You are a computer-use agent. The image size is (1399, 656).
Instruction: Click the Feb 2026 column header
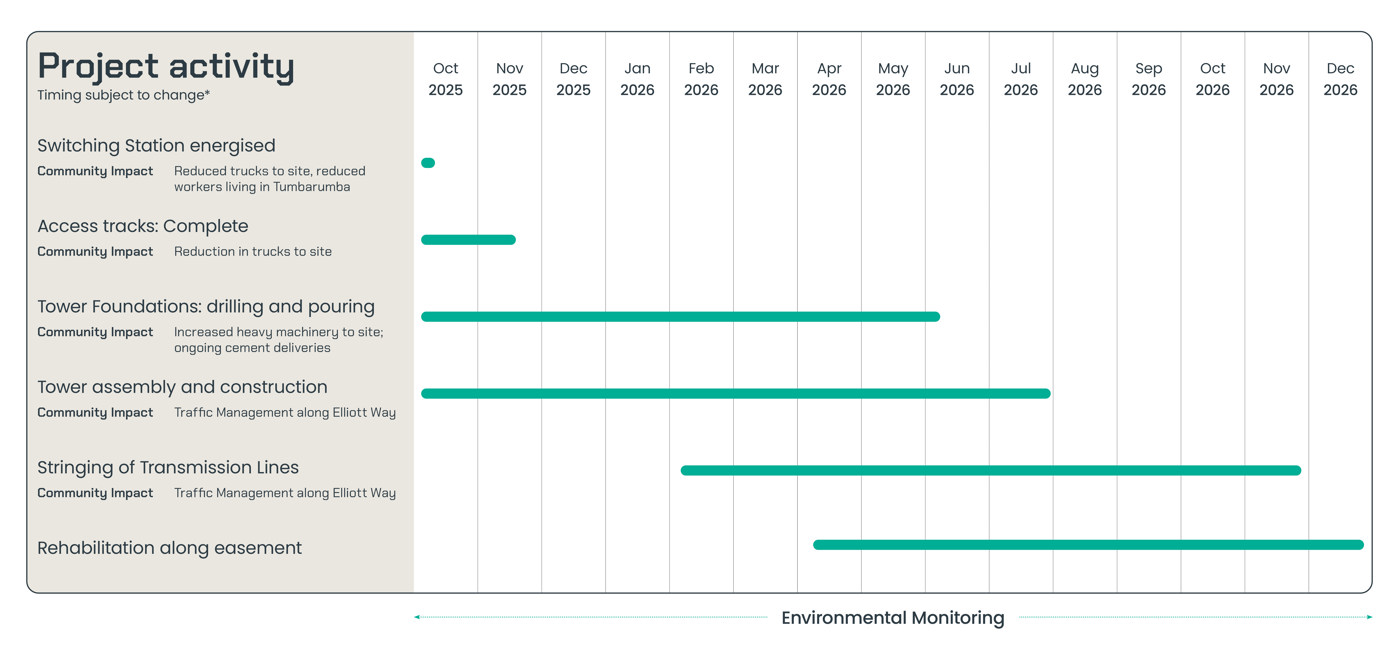pyautogui.click(x=702, y=79)
